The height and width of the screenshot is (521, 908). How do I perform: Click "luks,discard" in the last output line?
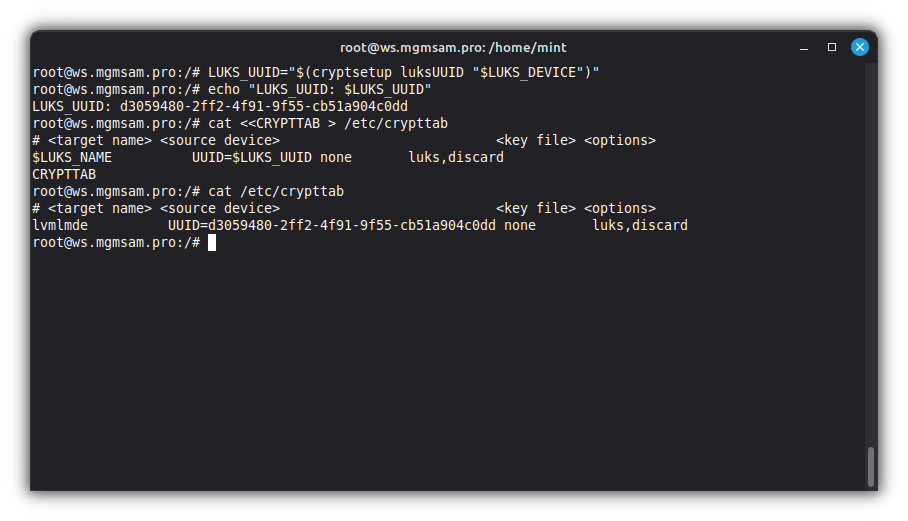click(x=640, y=225)
